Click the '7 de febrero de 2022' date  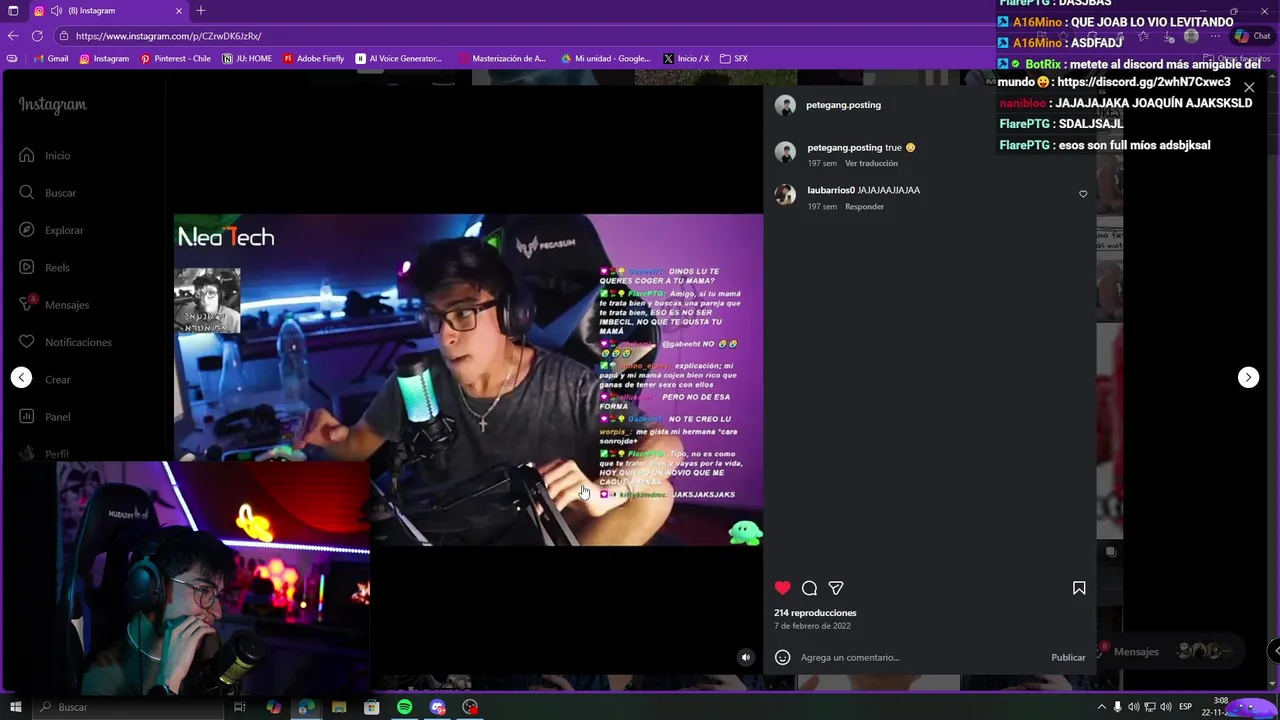(812, 626)
